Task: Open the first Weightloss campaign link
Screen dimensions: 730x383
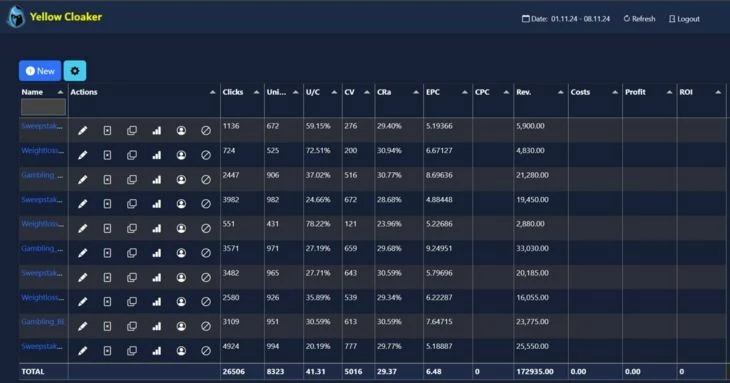Action: coord(42,150)
